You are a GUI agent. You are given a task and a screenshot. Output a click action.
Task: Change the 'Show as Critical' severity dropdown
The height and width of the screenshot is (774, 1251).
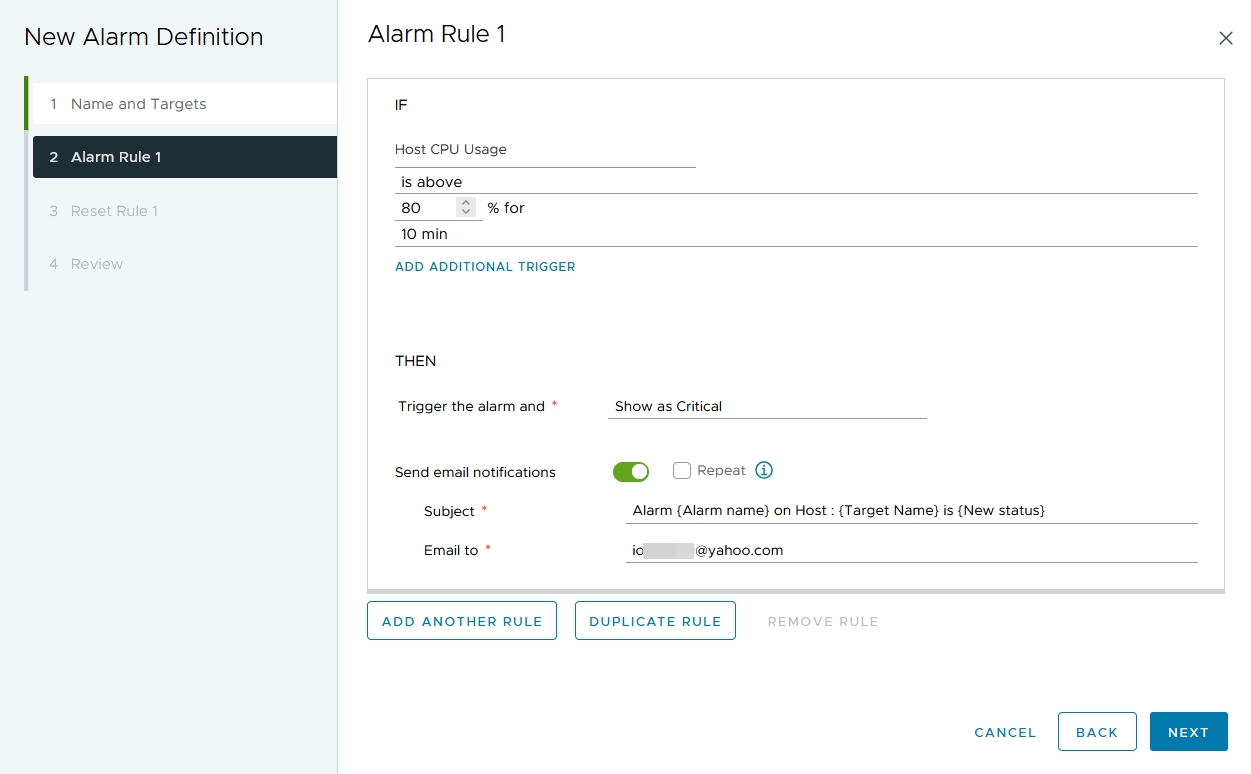(767, 406)
